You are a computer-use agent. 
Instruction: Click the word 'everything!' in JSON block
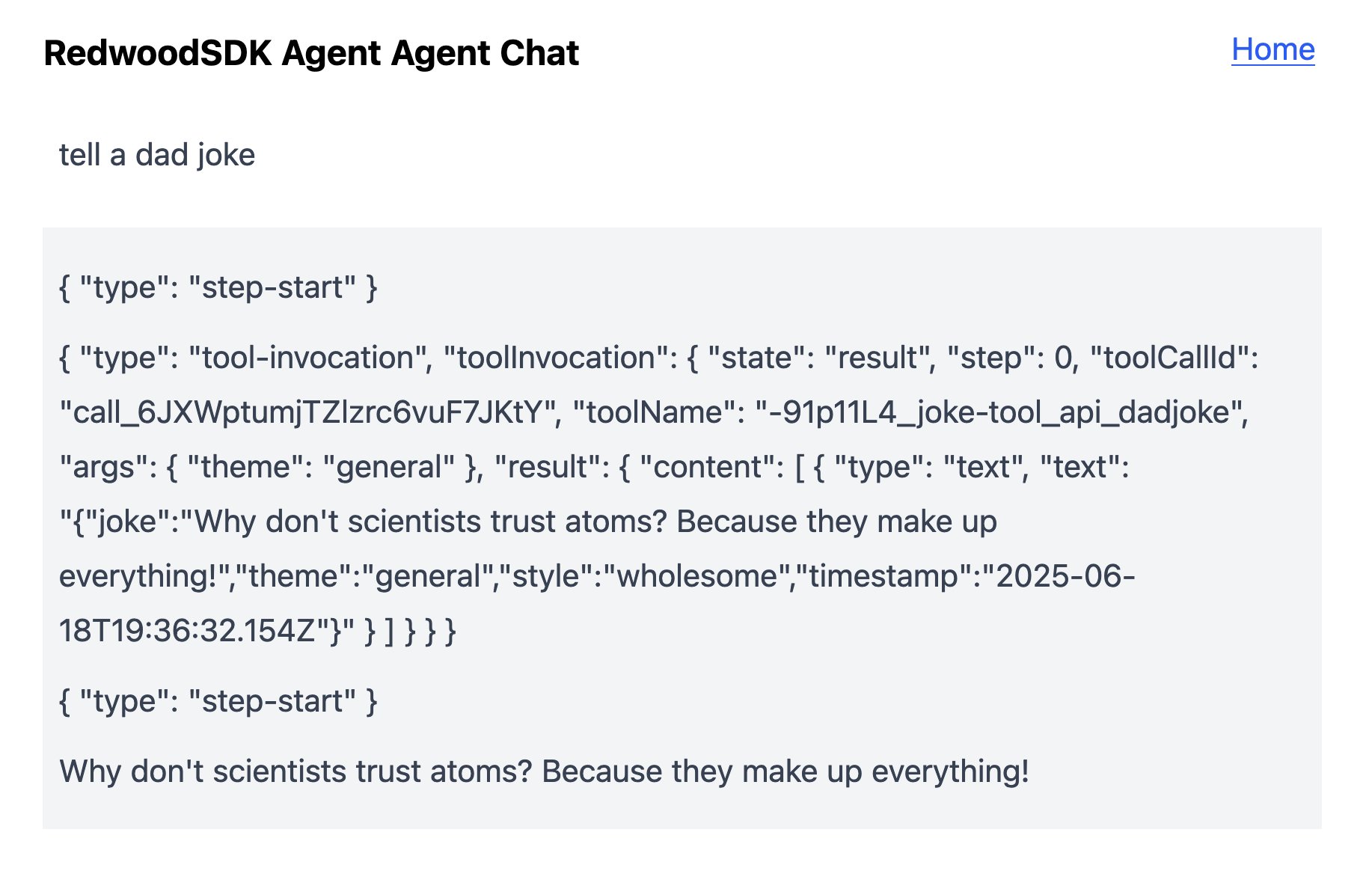tap(138, 576)
